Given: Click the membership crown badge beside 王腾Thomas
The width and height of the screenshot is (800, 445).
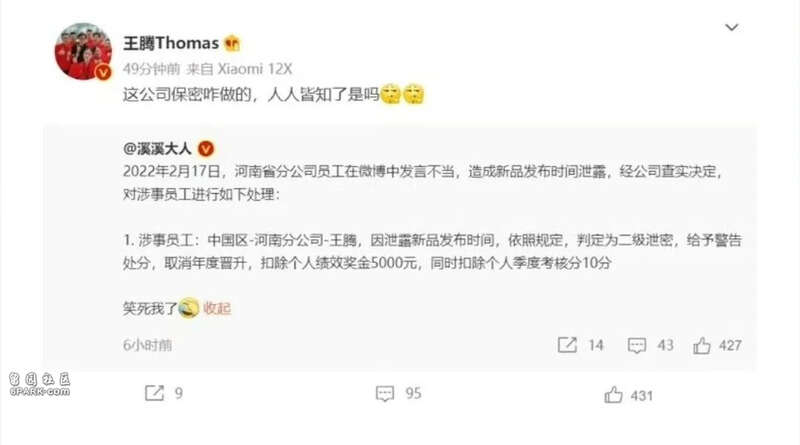Looking at the screenshot, I should (232, 43).
